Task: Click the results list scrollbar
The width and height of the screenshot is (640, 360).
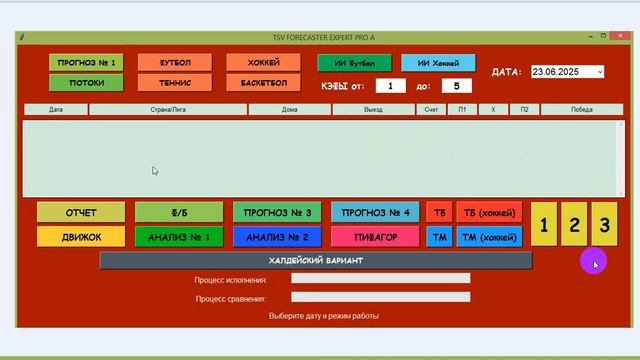Action: [x=621, y=159]
